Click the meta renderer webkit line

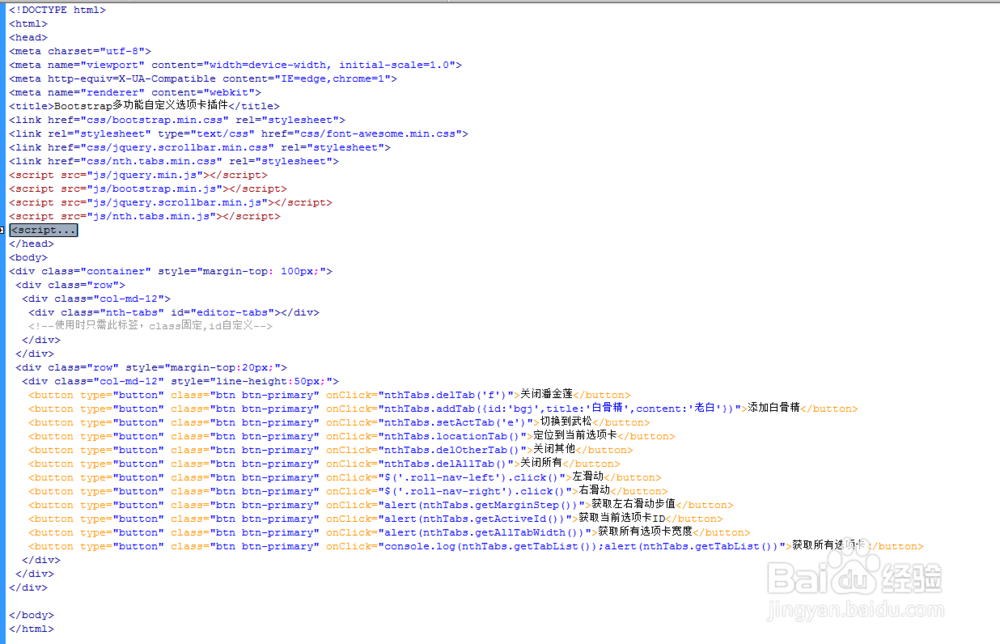[135, 92]
